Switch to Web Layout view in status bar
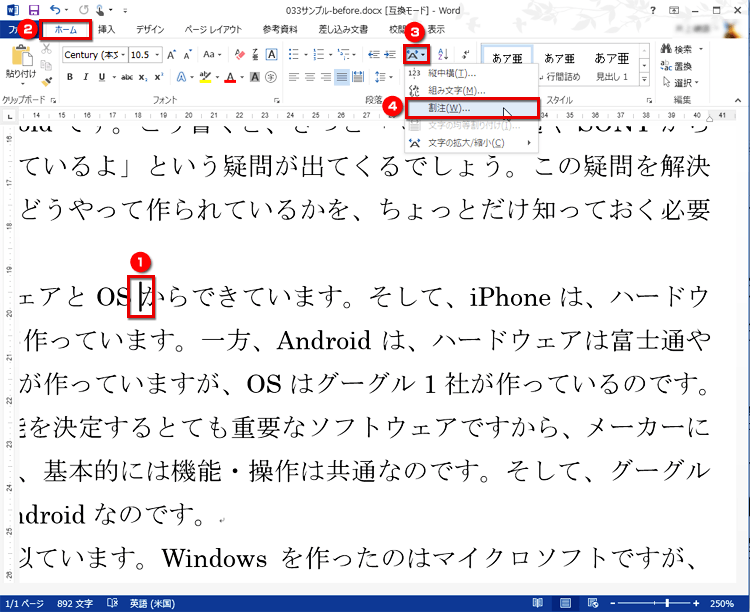The height and width of the screenshot is (612, 750). pyautogui.click(x=593, y=603)
